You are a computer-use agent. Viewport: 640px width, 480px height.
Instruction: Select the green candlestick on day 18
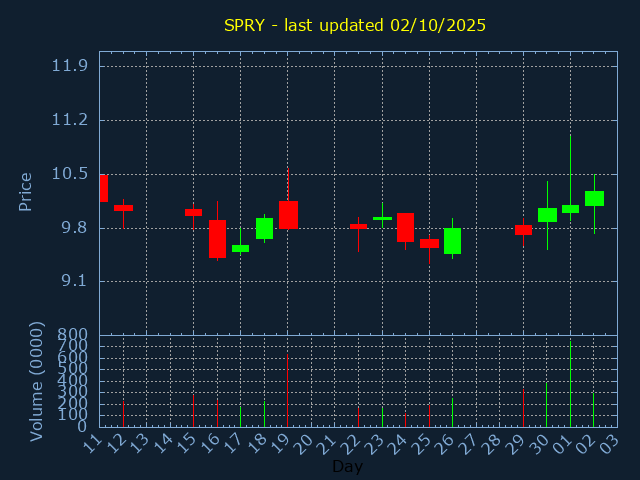click(264, 229)
